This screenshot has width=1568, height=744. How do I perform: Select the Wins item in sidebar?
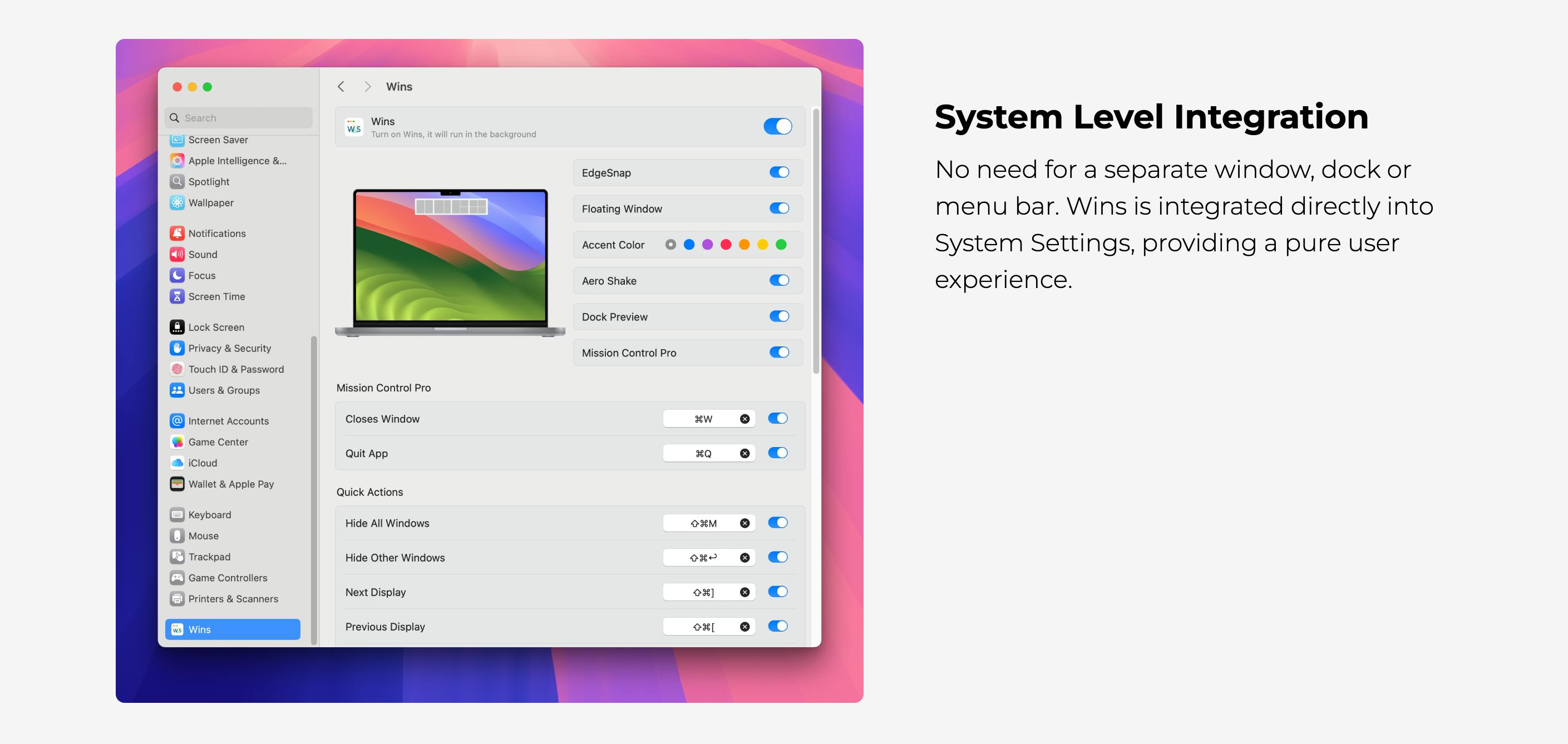233,629
